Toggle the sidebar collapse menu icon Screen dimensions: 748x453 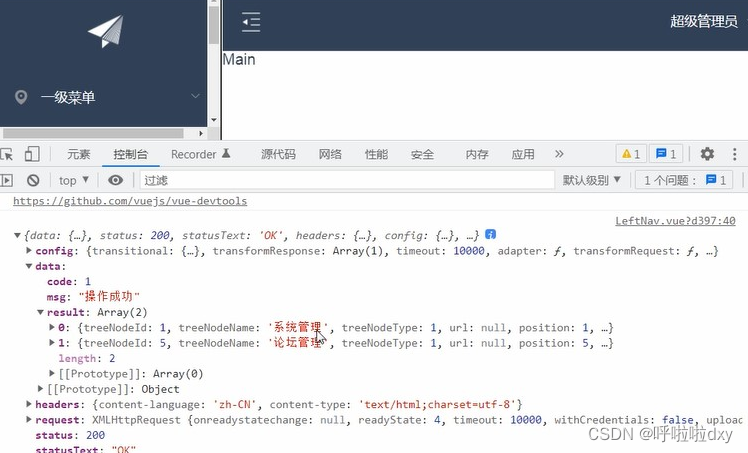click(x=251, y=22)
